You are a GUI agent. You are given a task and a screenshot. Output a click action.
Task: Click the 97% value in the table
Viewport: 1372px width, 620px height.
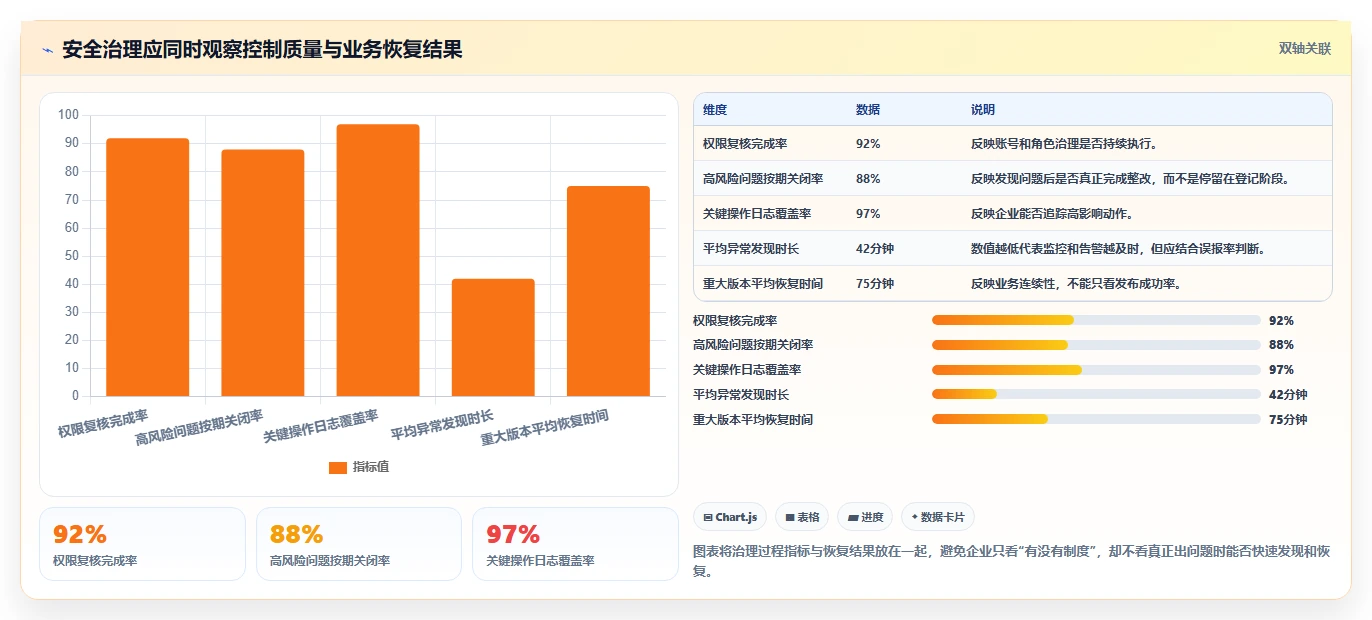pos(868,213)
